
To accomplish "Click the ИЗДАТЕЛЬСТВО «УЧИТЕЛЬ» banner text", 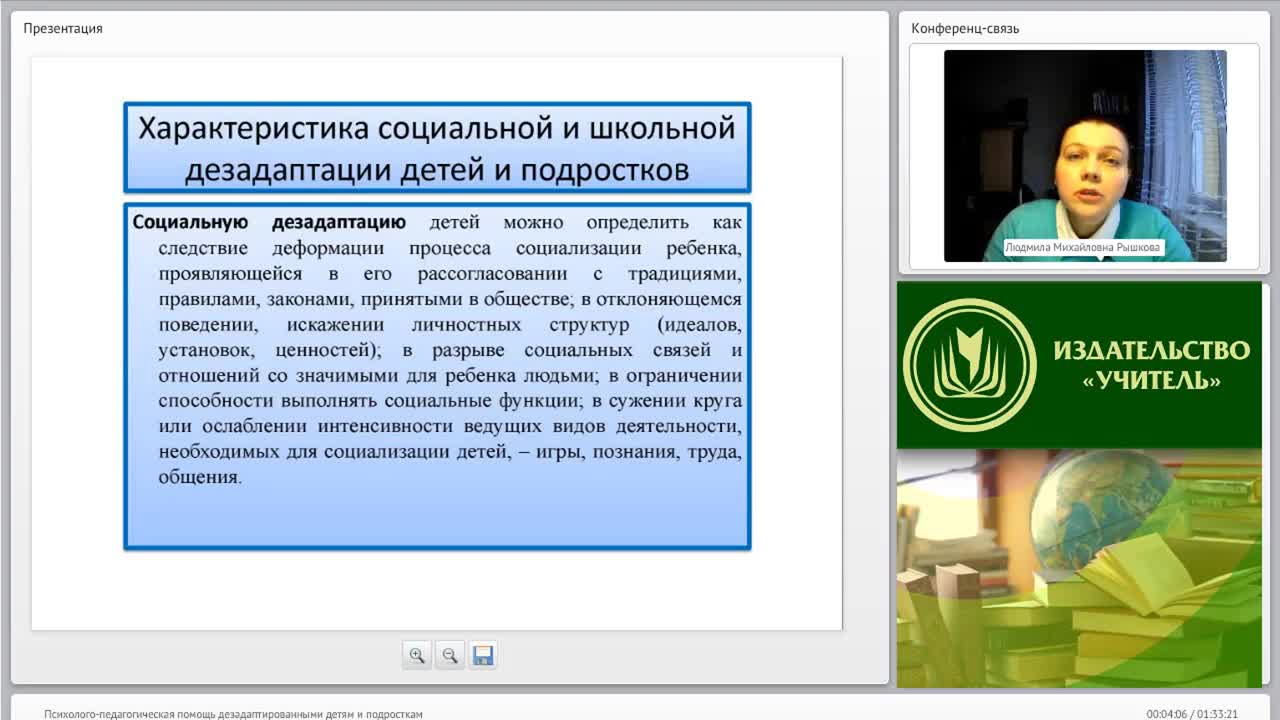I will click(1151, 365).
